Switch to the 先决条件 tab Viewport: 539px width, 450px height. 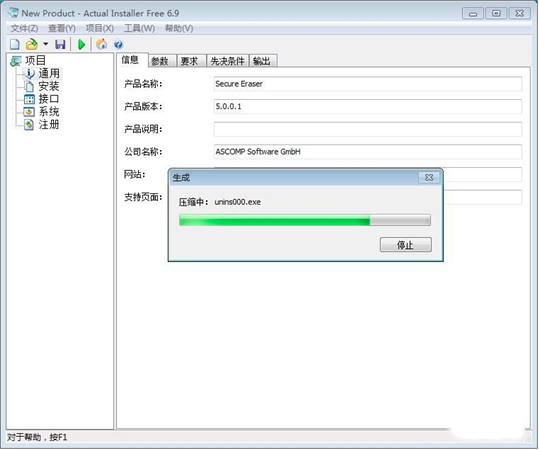click(x=228, y=61)
